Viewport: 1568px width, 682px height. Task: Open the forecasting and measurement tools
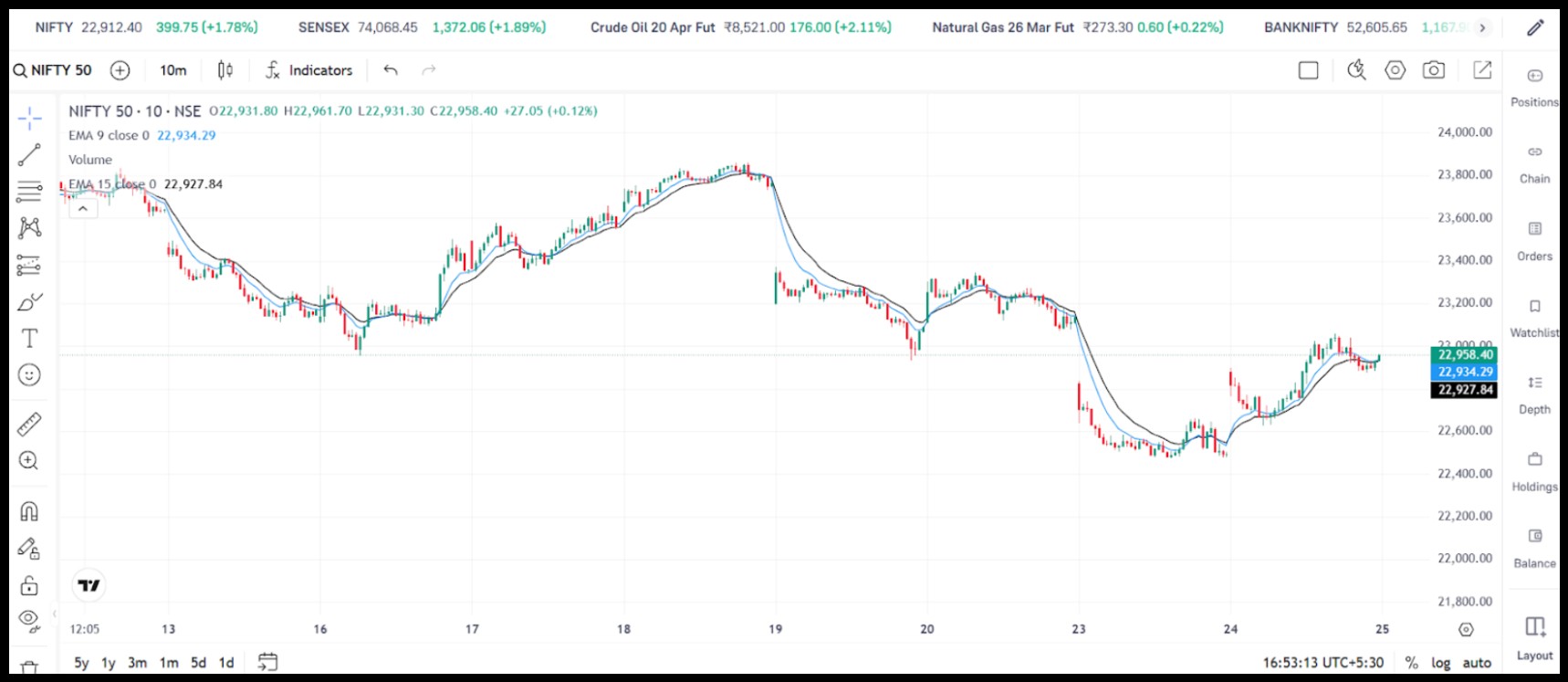tap(29, 265)
